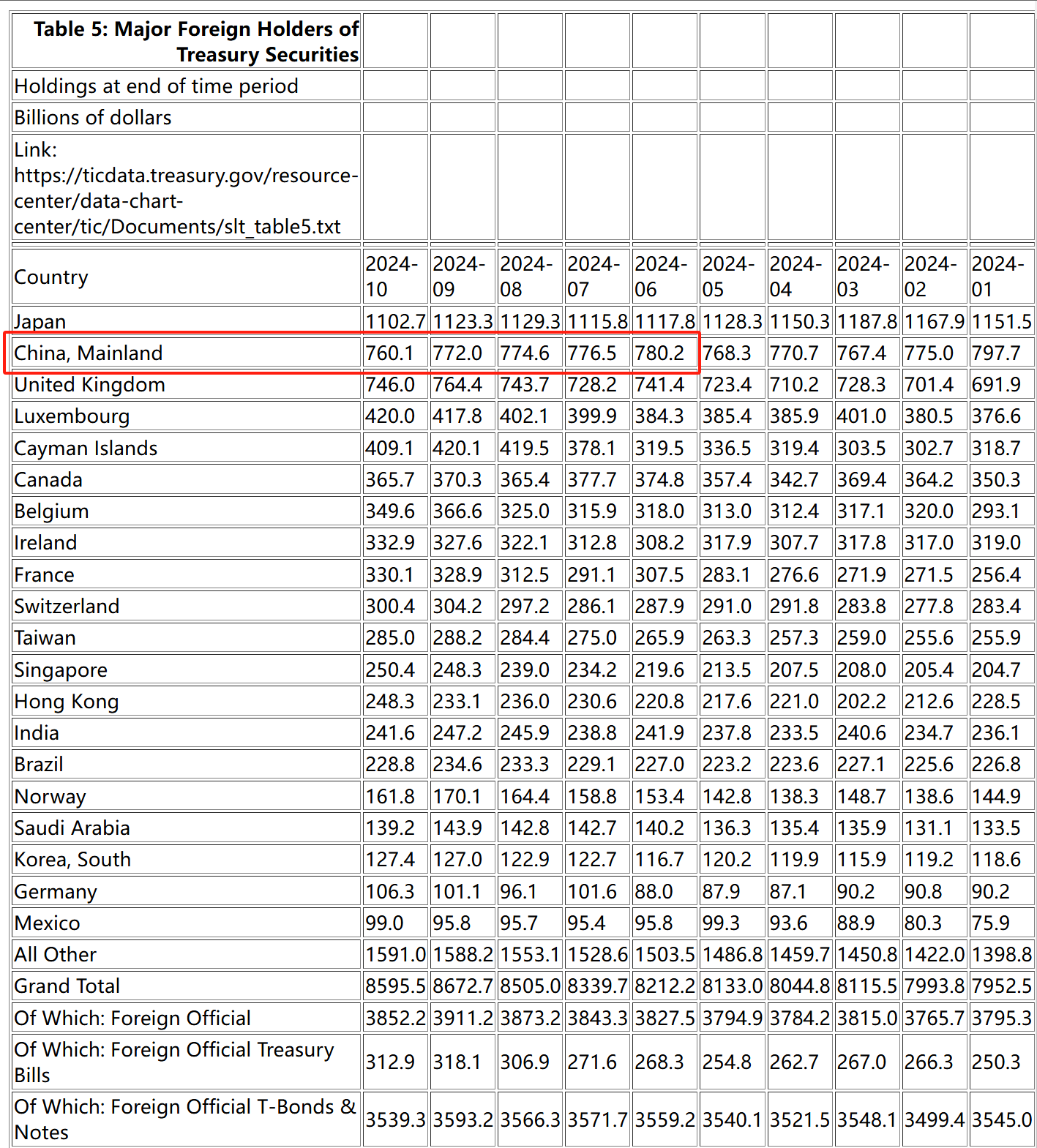This screenshot has height=1148, width=1037.
Task: Select Mexico's 2024-01 value 75.9
Action: tap(1002, 923)
